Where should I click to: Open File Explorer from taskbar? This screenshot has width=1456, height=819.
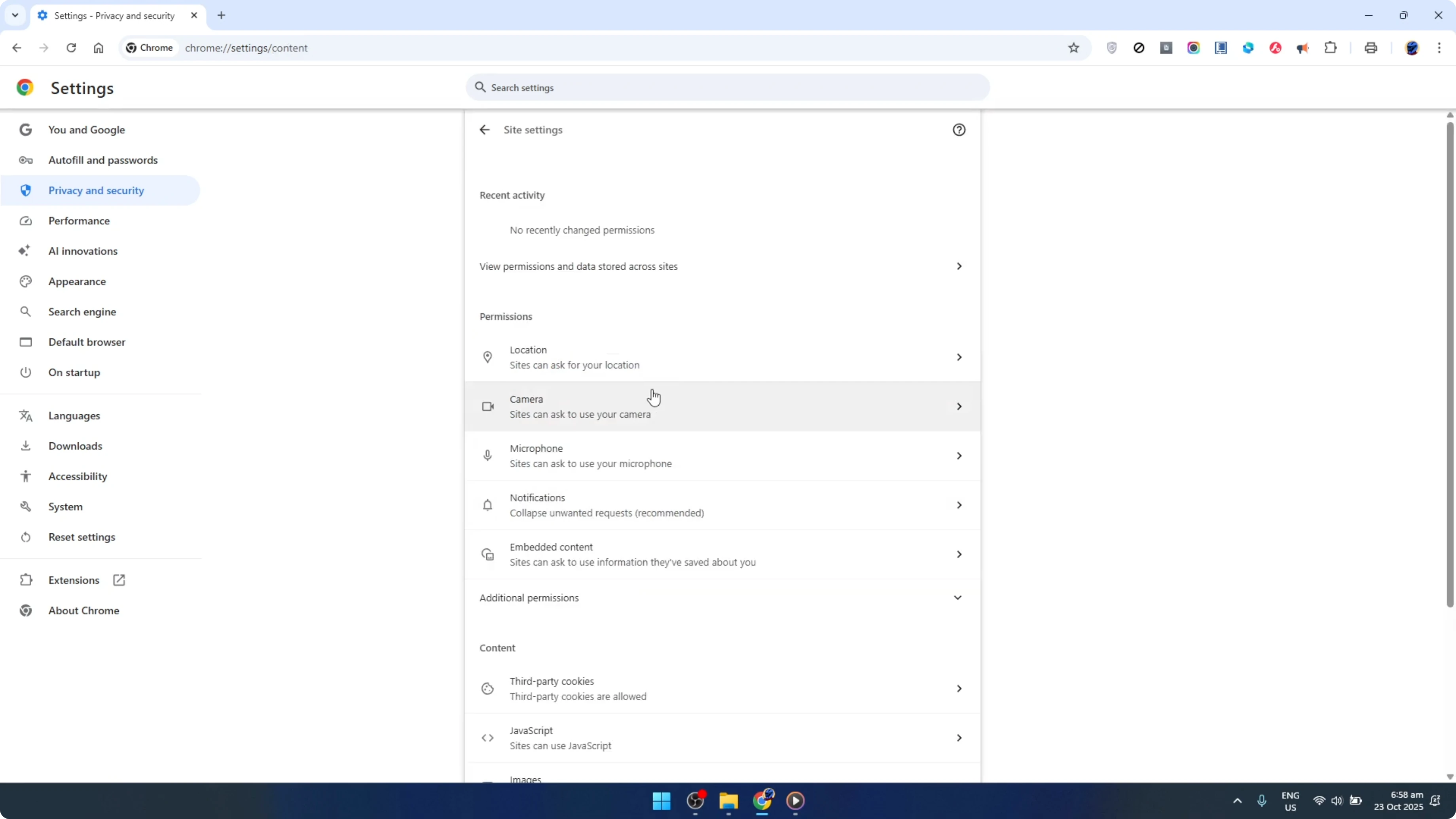click(728, 801)
